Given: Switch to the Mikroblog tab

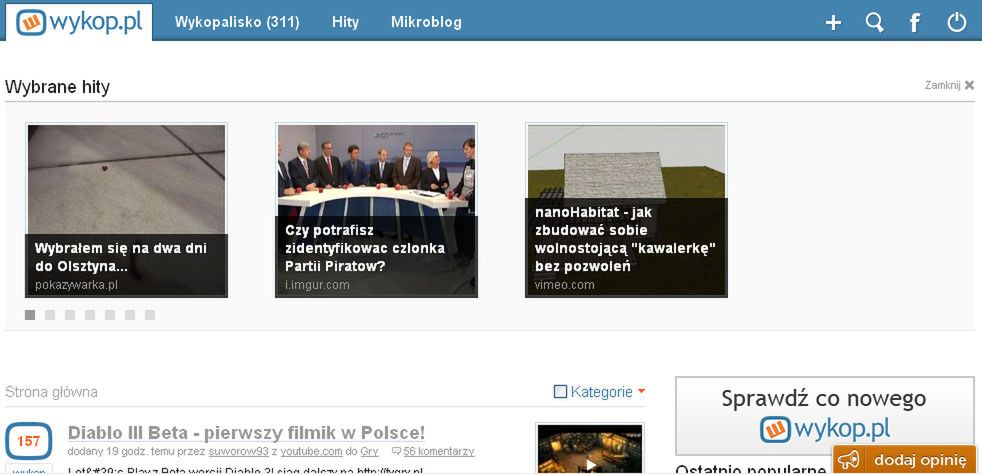Looking at the screenshot, I should coord(426,22).
